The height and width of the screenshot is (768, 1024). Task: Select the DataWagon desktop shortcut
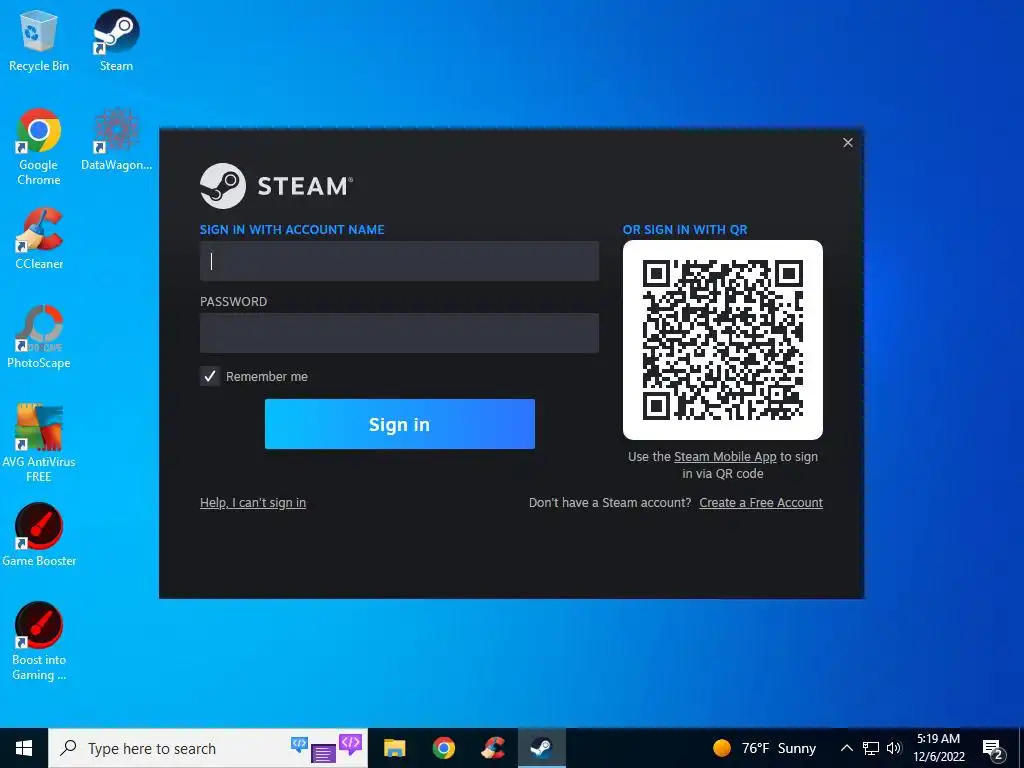click(116, 140)
